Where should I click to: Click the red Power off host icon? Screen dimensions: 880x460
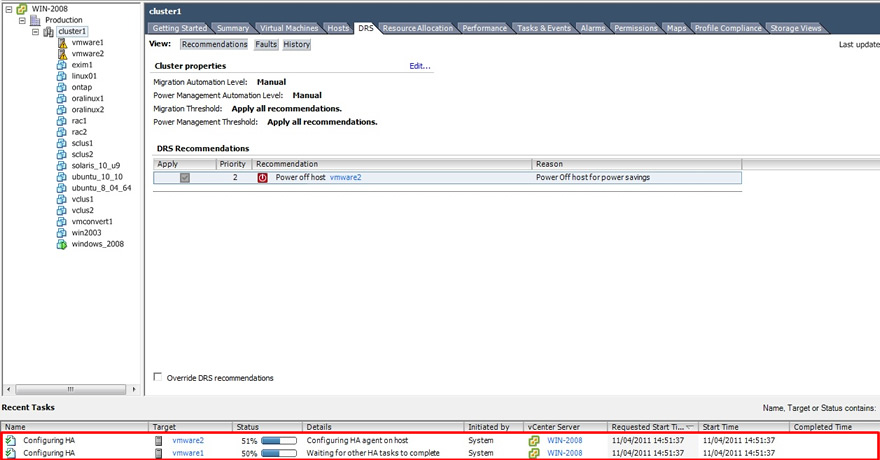[x=263, y=177]
